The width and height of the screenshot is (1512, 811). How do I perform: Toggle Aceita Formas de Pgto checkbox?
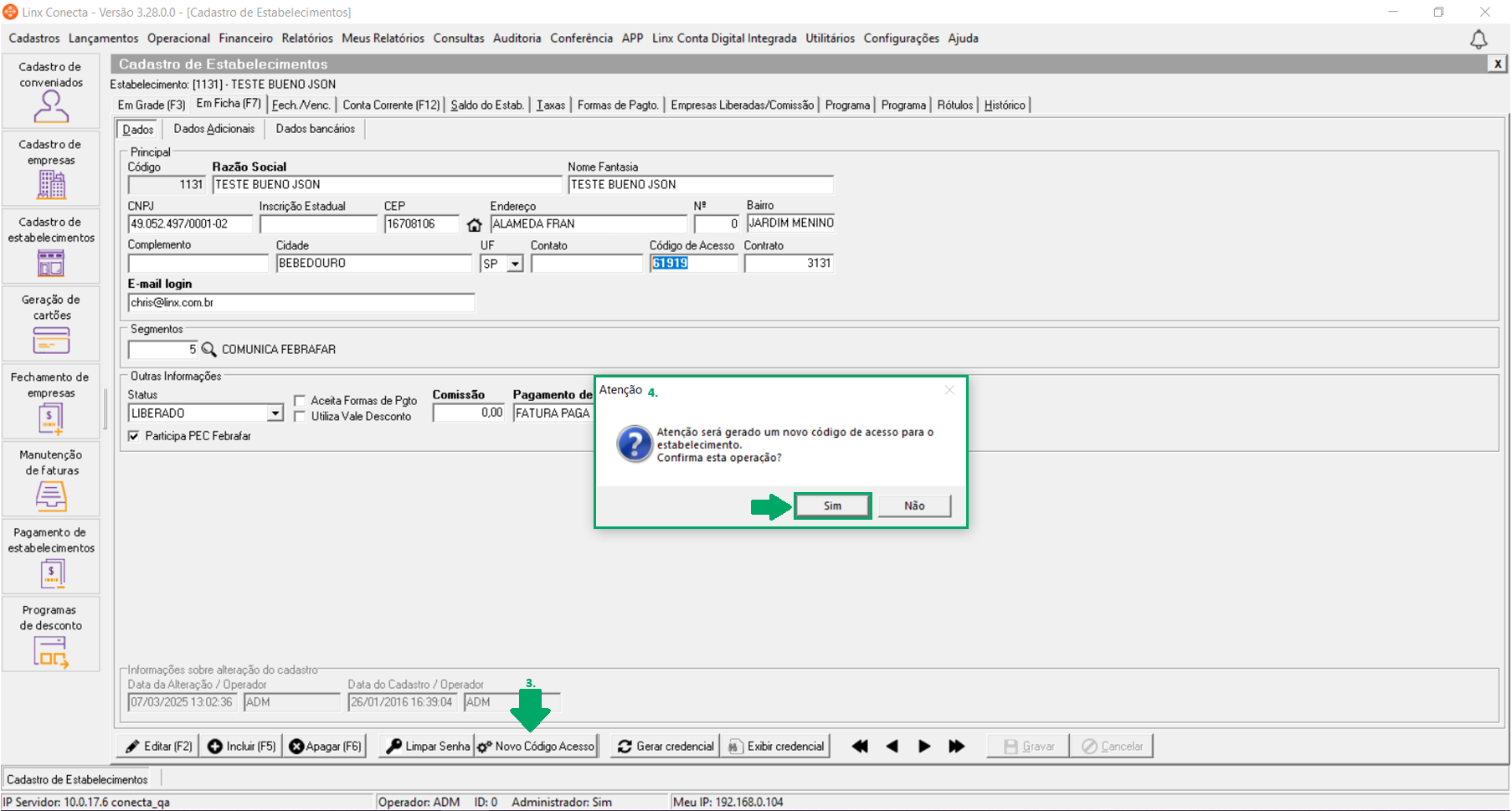point(300,401)
